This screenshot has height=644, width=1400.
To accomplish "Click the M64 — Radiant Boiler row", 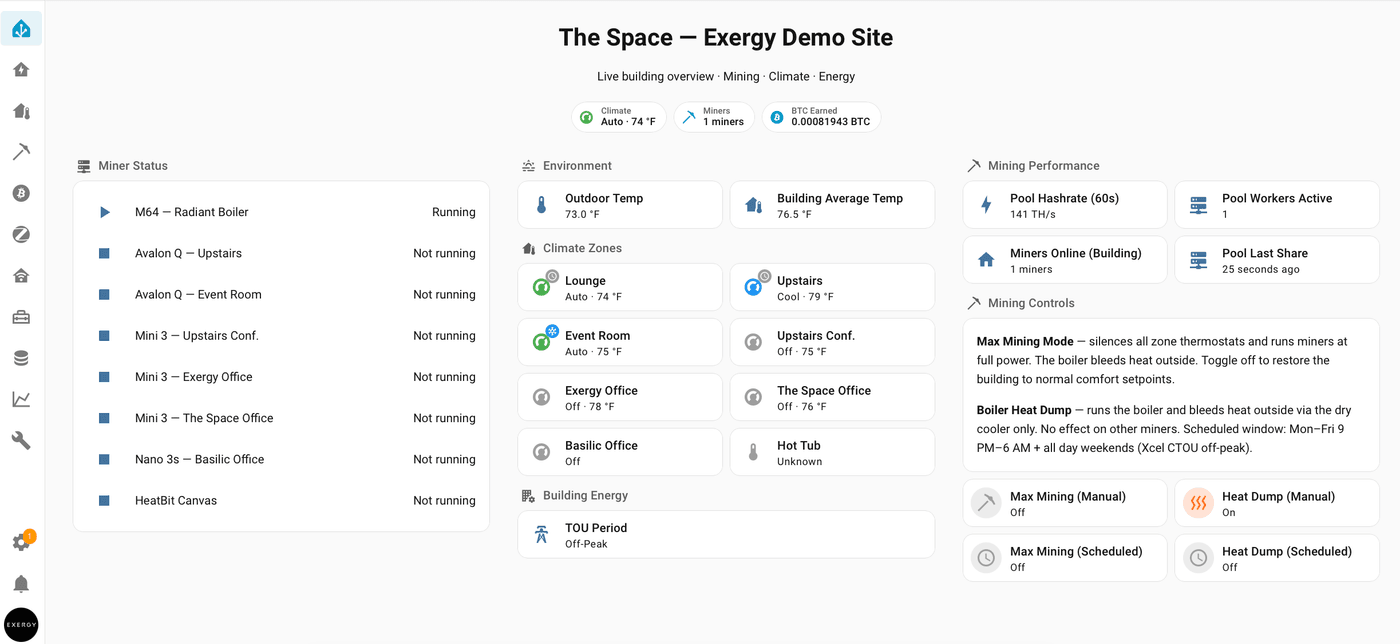I will 281,212.
